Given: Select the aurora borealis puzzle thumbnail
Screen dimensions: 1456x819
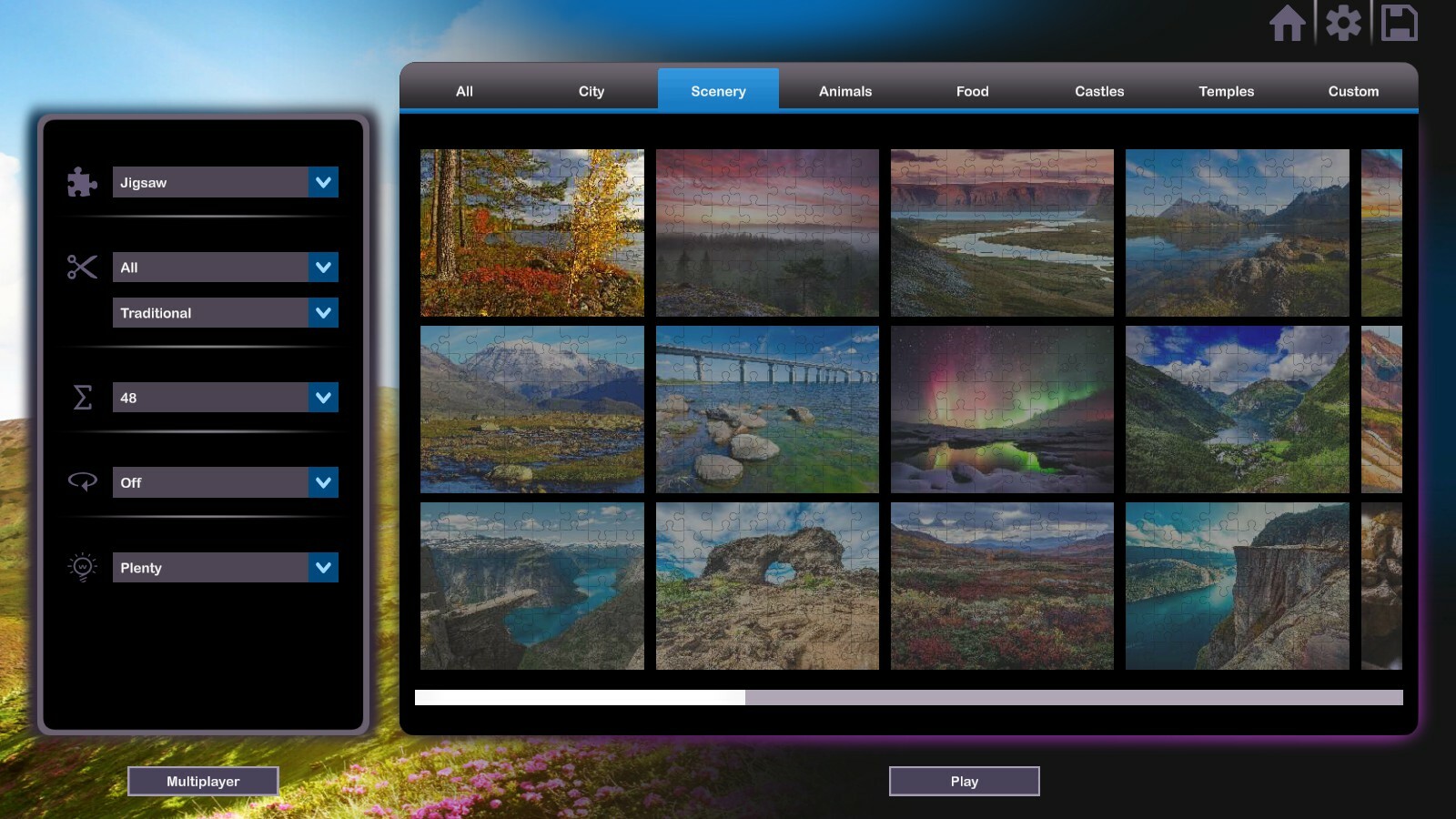Looking at the screenshot, I should pos(1001,409).
